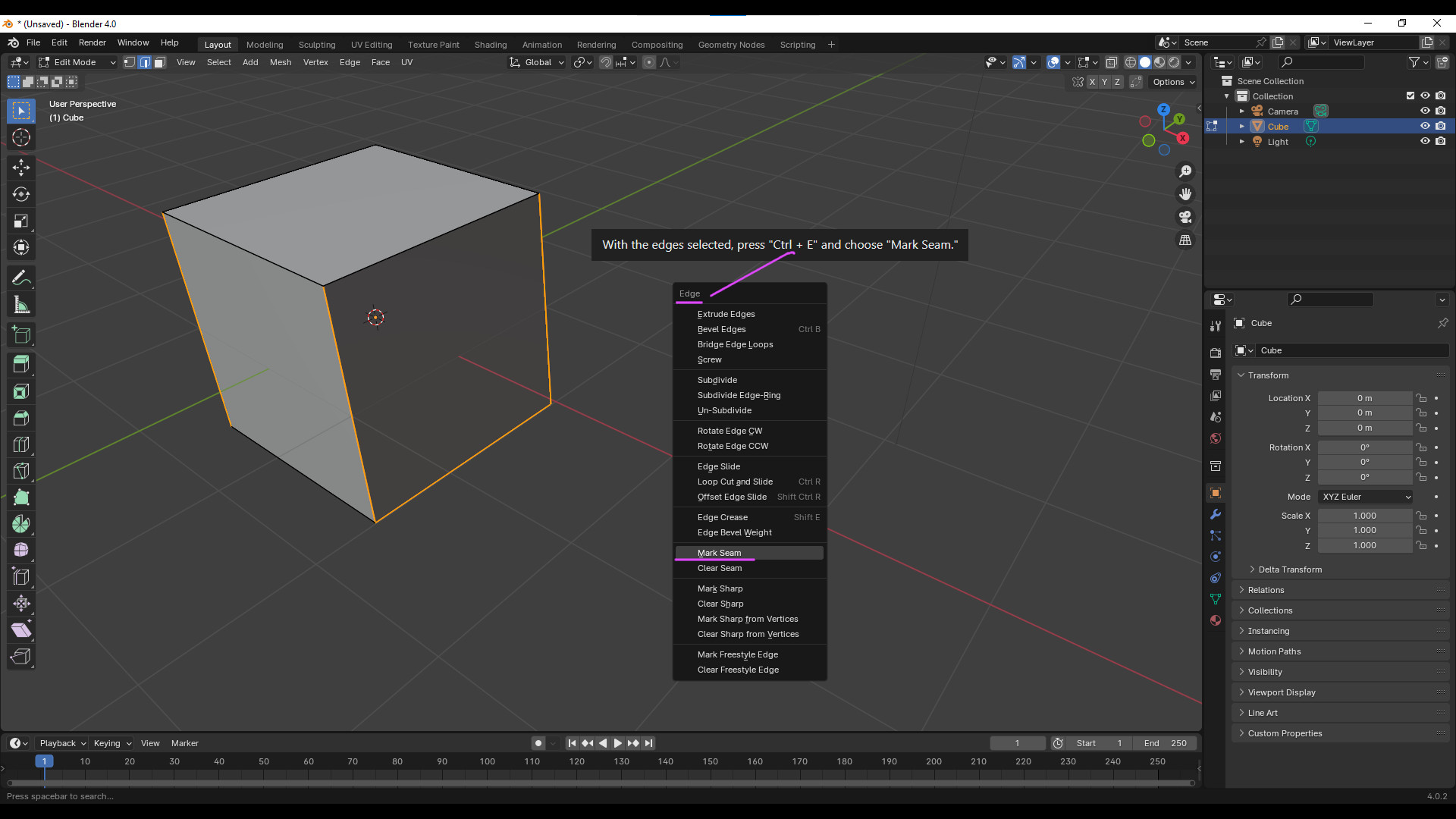The height and width of the screenshot is (819, 1456).
Task: Click the Location X value field
Action: click(1364, 398)
